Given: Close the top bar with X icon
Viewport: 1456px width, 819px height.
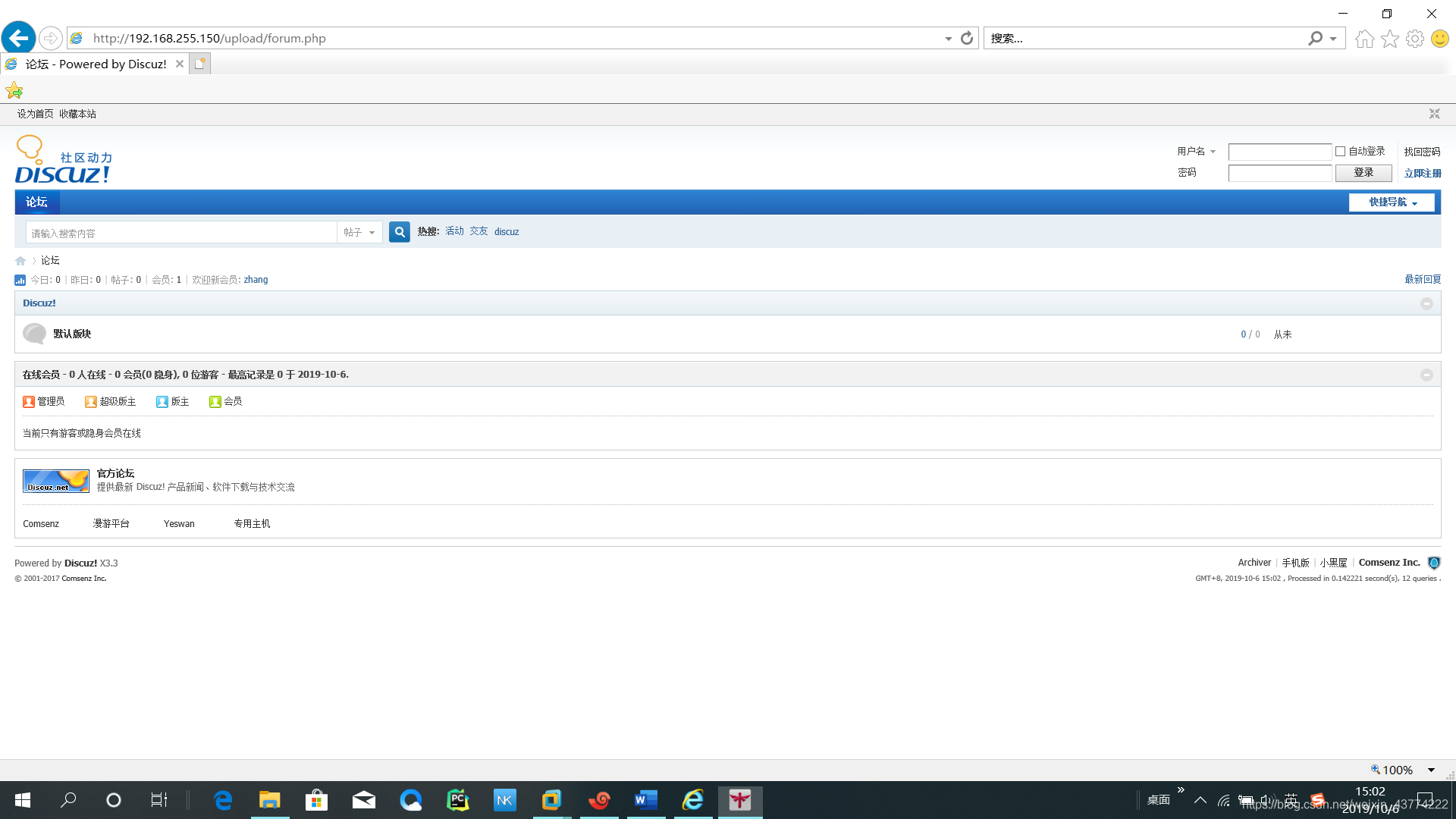Looking at the screenshot, I should click(1434, 114).
